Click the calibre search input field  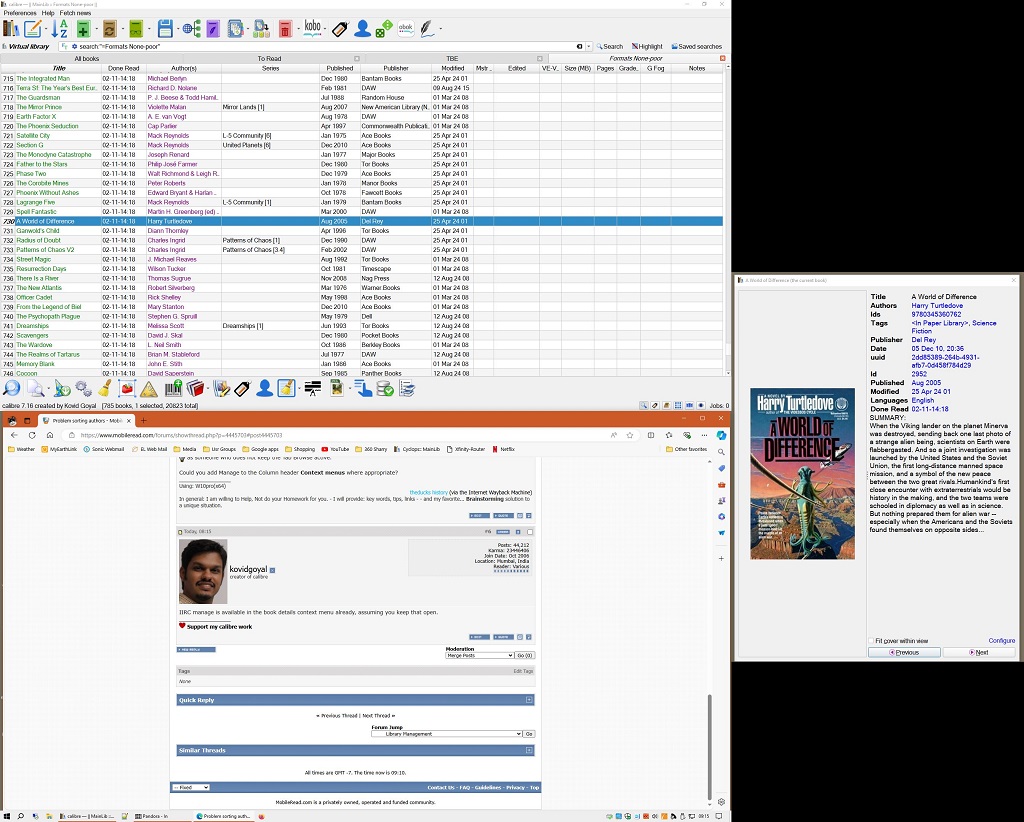pyautogui.click(x=327, y=46)
